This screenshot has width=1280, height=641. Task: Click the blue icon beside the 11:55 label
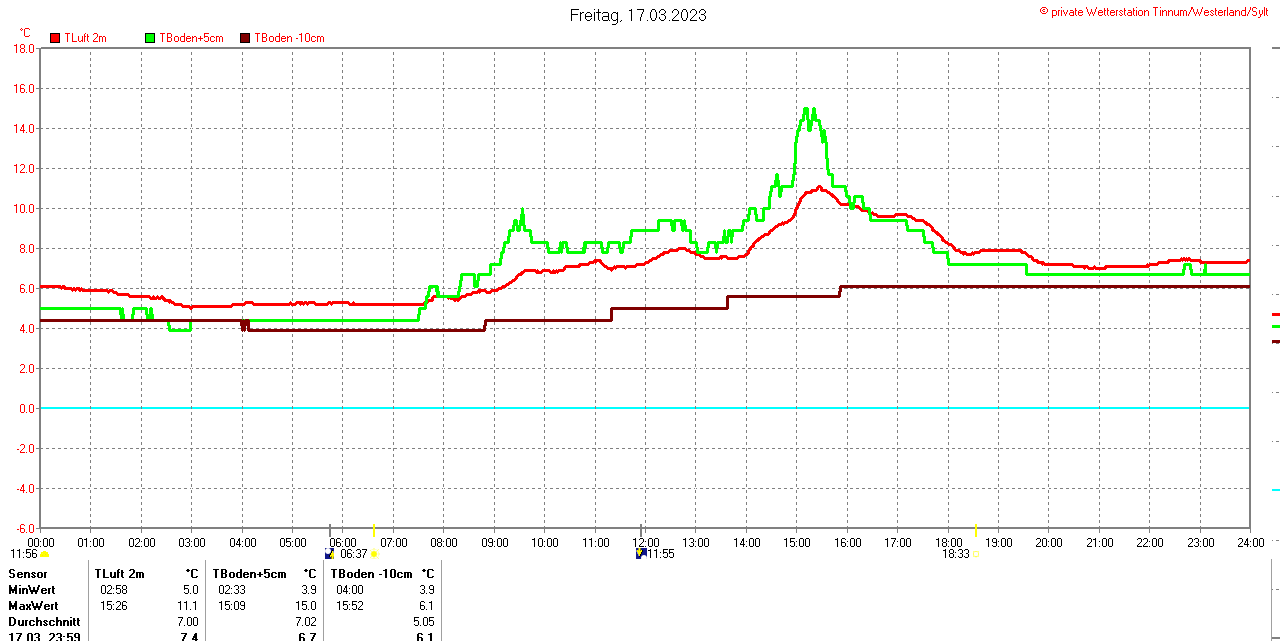tap(640, 553)
